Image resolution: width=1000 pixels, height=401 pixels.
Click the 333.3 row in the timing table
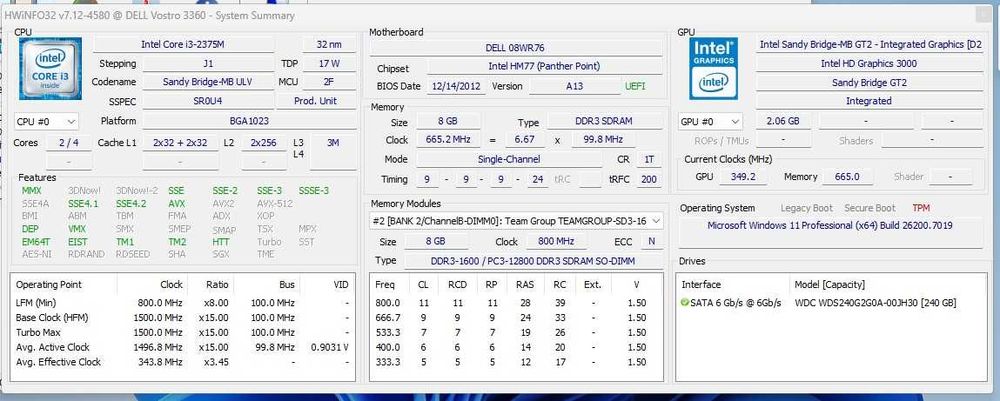tap(515, 362)
